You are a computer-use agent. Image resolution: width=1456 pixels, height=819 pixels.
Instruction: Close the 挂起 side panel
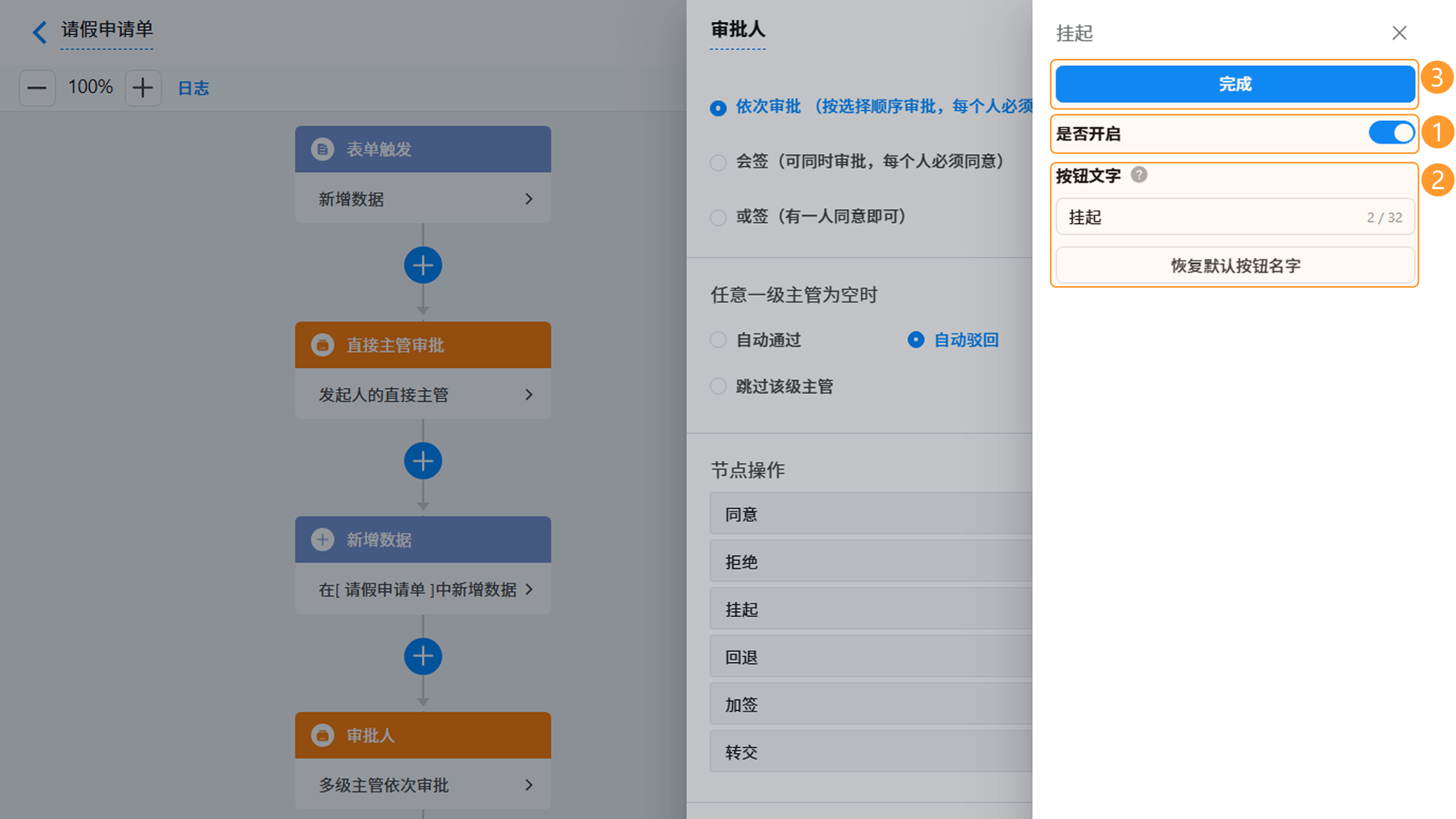(x=1399, y=33)
